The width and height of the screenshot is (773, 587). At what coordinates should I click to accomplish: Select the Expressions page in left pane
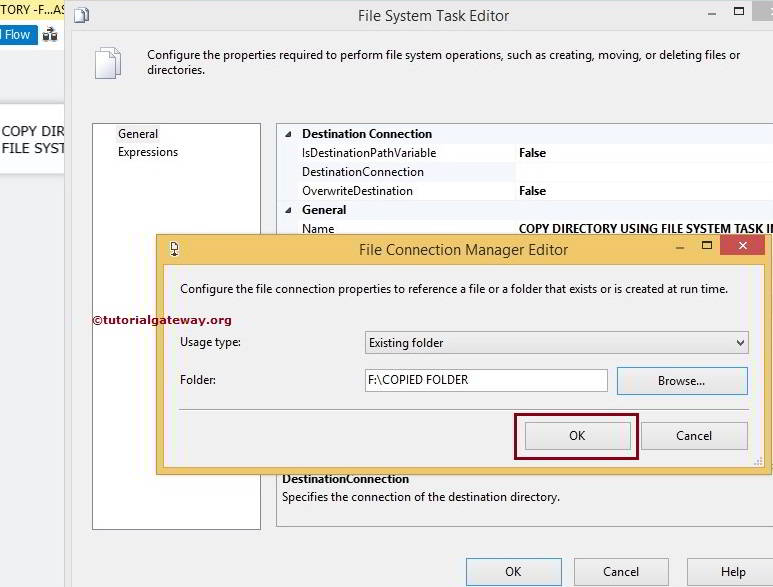point(148,152)
